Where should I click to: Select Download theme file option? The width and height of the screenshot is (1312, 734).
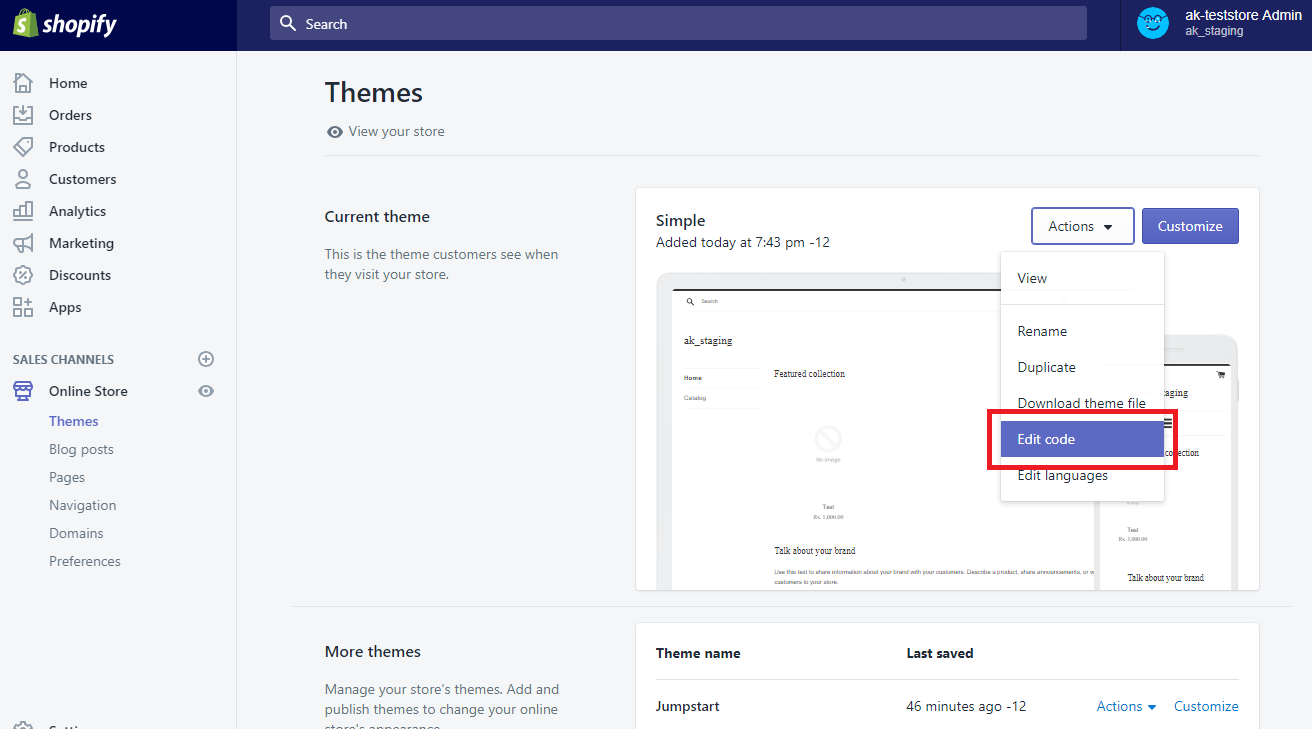click(x=1082, y=403)
